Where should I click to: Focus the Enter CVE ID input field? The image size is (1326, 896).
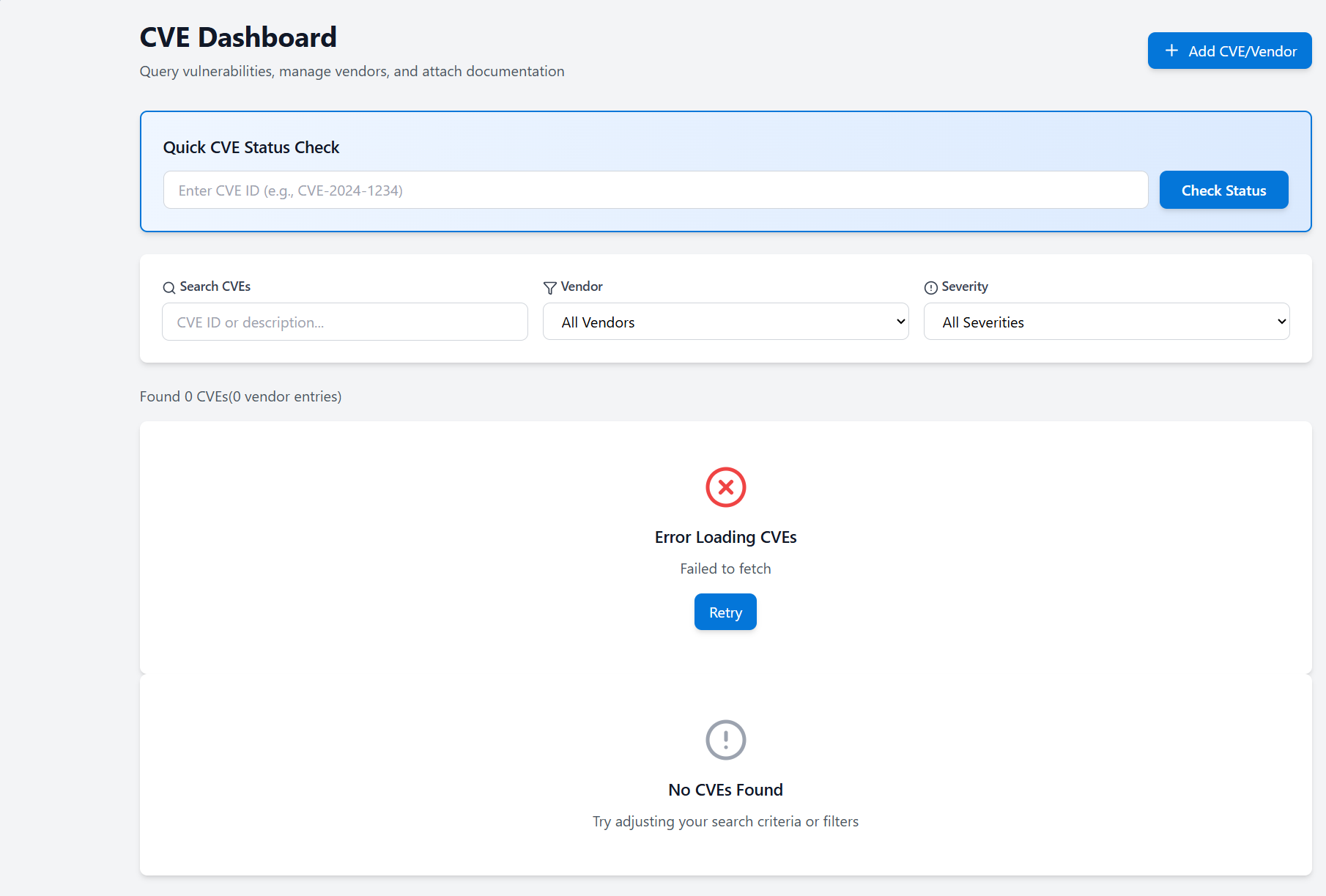click(x=655, y=190)
